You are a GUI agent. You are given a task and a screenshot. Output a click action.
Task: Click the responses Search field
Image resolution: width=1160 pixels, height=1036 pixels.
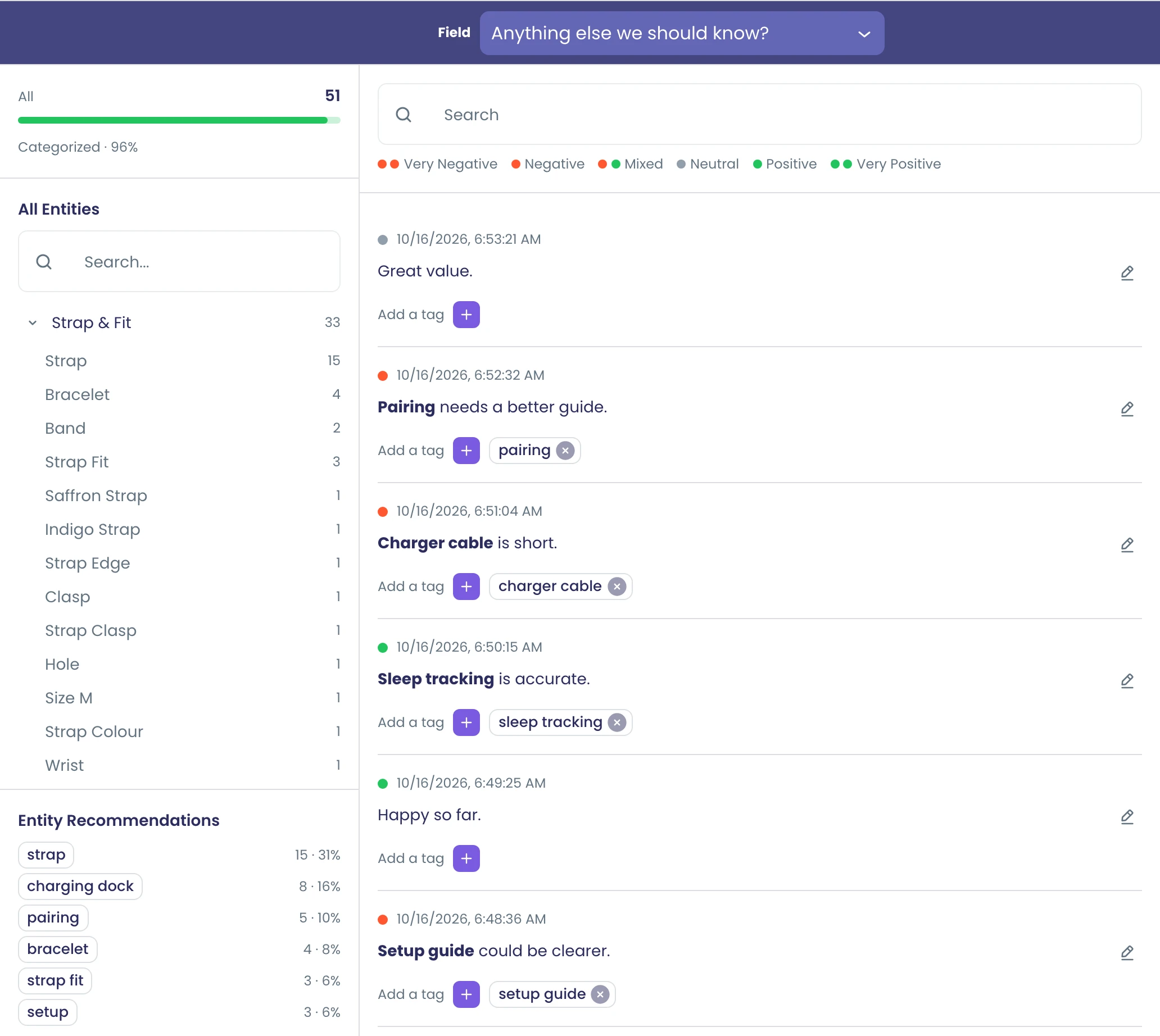pos(759,115)
